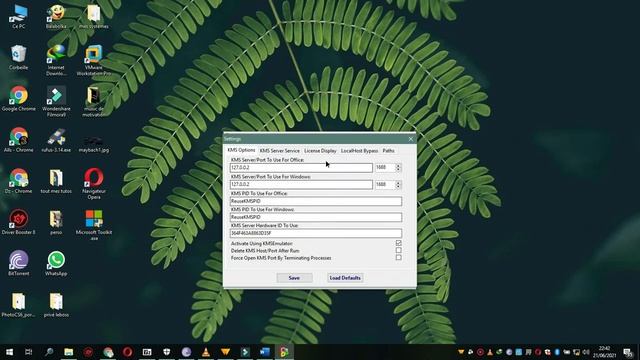Open Windows Security shield taskbar icon
Screen dimensions: 640x360
(x=167, y=352)
